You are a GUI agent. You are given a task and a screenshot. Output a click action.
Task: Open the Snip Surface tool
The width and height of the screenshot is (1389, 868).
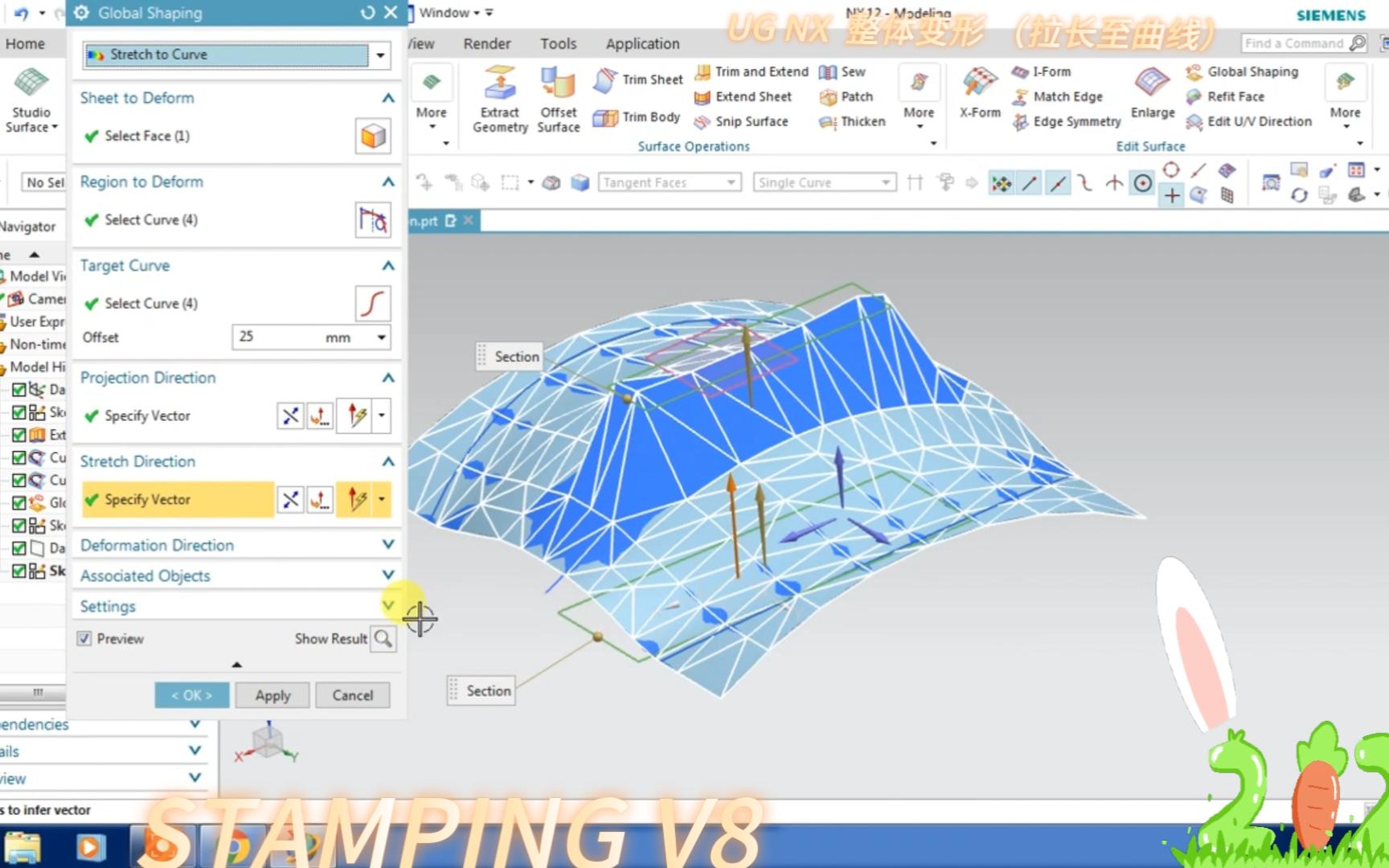click(741, 121)
